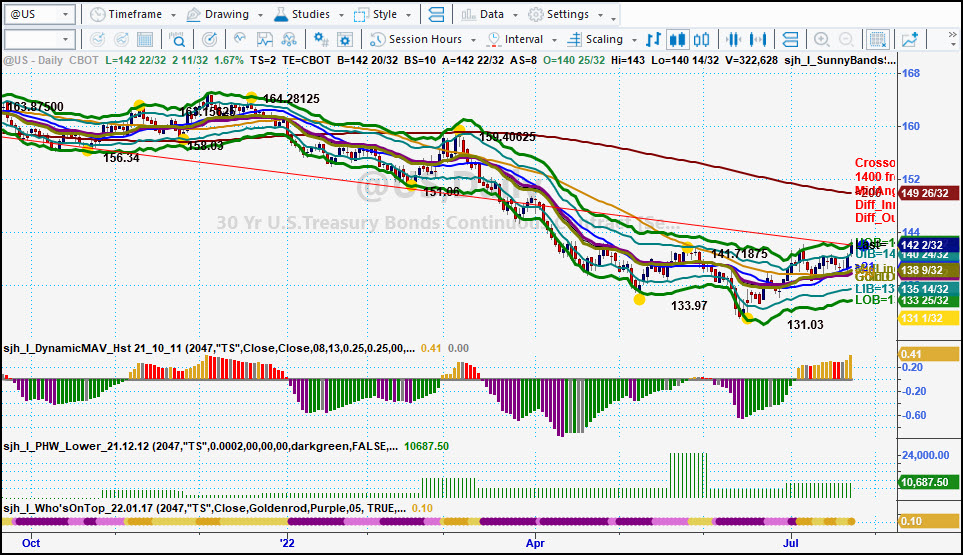The width and height of the screenshot is (963, 555).
Task: Expand the Timeframe dropdown arrow
Action: 173,15
